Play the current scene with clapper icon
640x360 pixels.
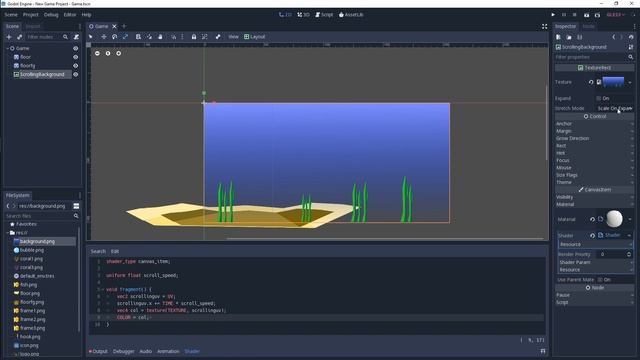click(x=587, y=15)
